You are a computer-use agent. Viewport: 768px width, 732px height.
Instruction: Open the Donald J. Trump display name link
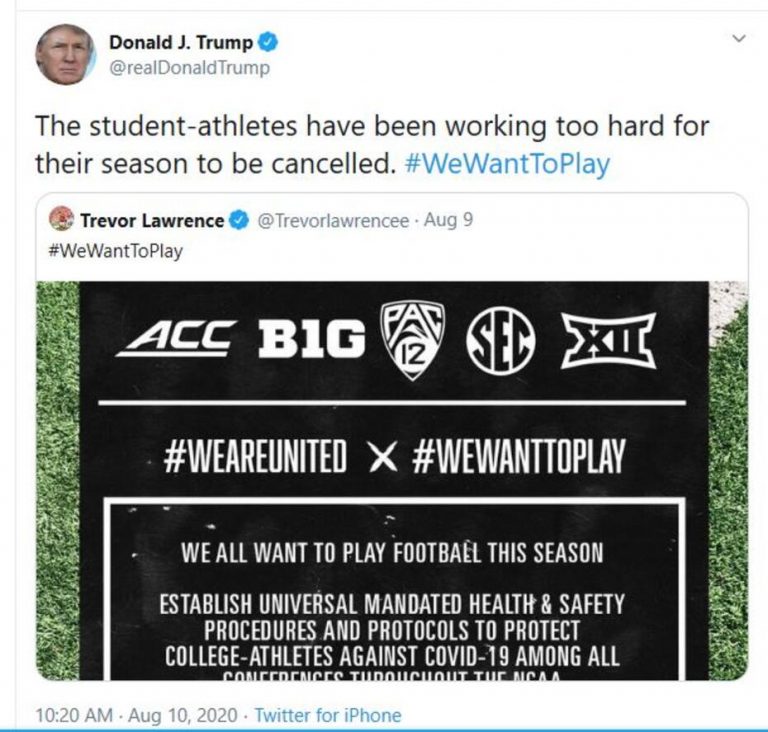(x=180, y=42)
